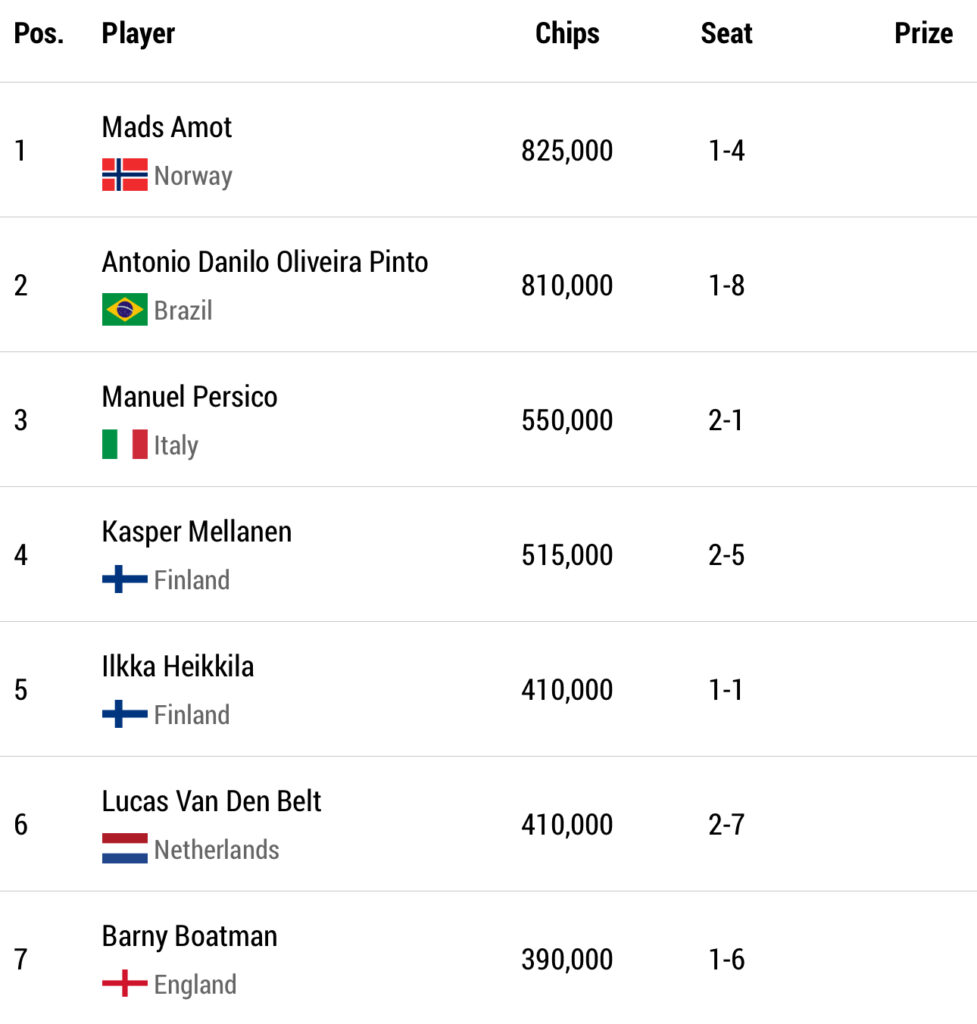The image size is (977, 1024).
Task: Sort by the Chips column header
Action: 567,33
